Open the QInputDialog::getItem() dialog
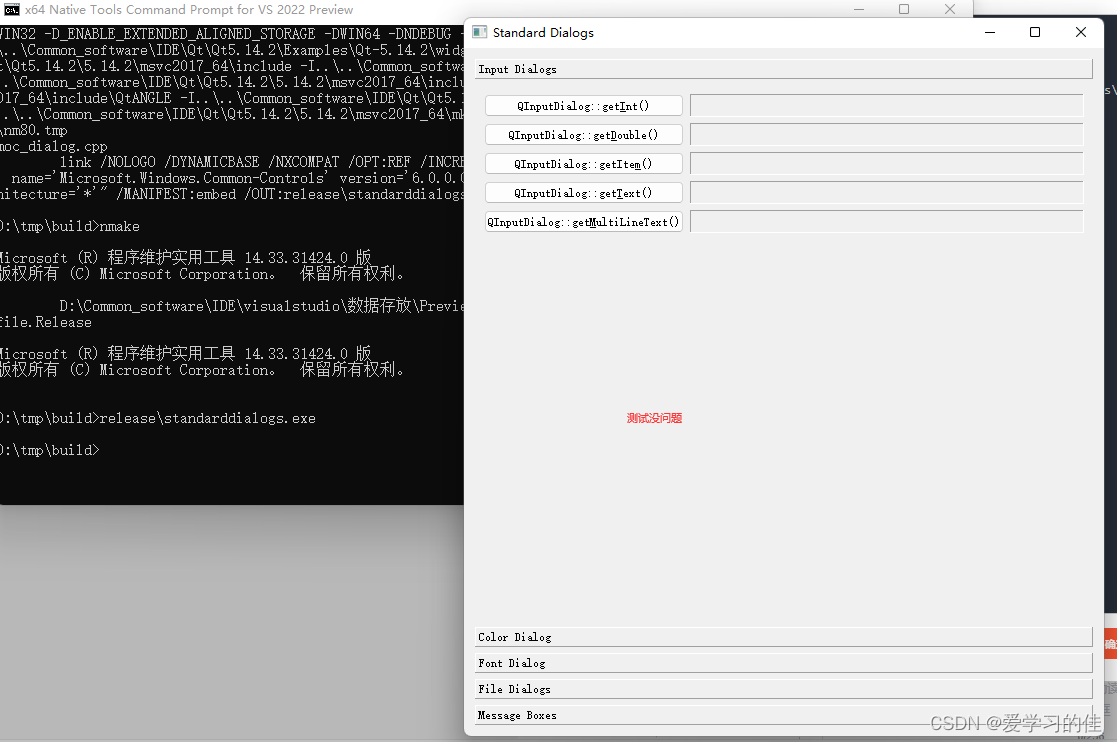 (x=583, y=164)
